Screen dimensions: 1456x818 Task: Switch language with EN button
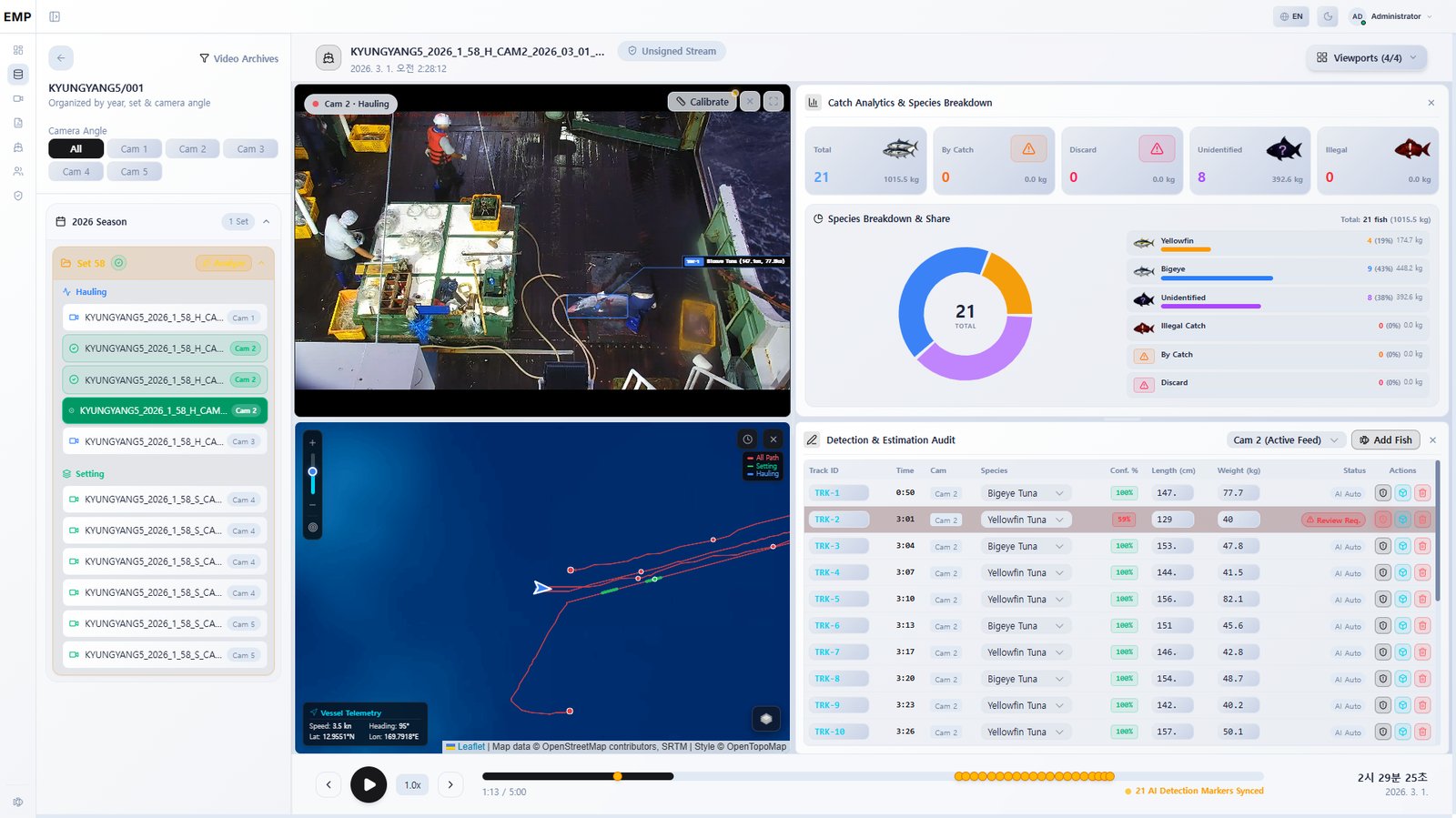[1291, 16]
